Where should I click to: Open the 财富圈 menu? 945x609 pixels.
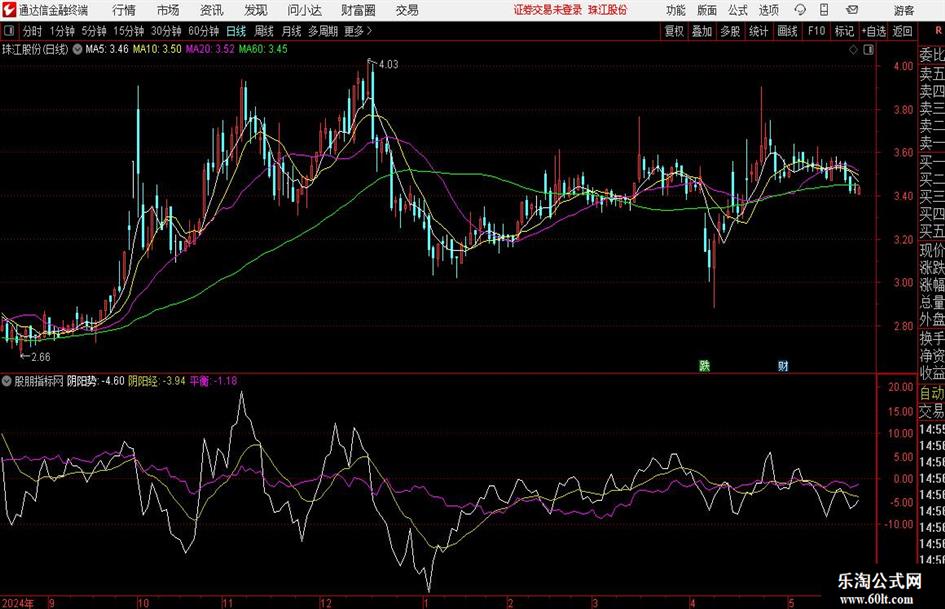coord(358,10)
